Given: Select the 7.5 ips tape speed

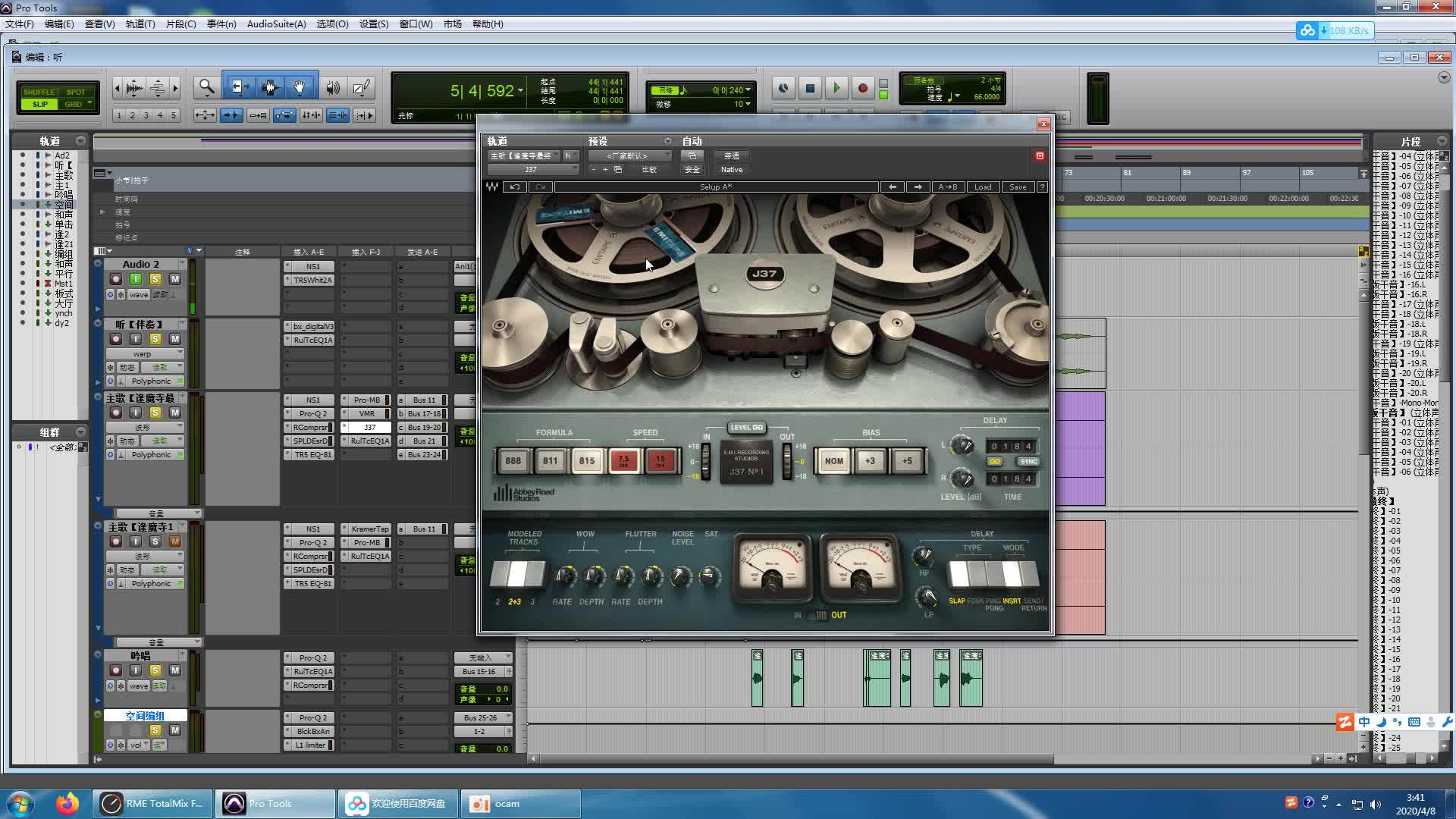Looking at the screenshot, I should (x=623, y=460).
